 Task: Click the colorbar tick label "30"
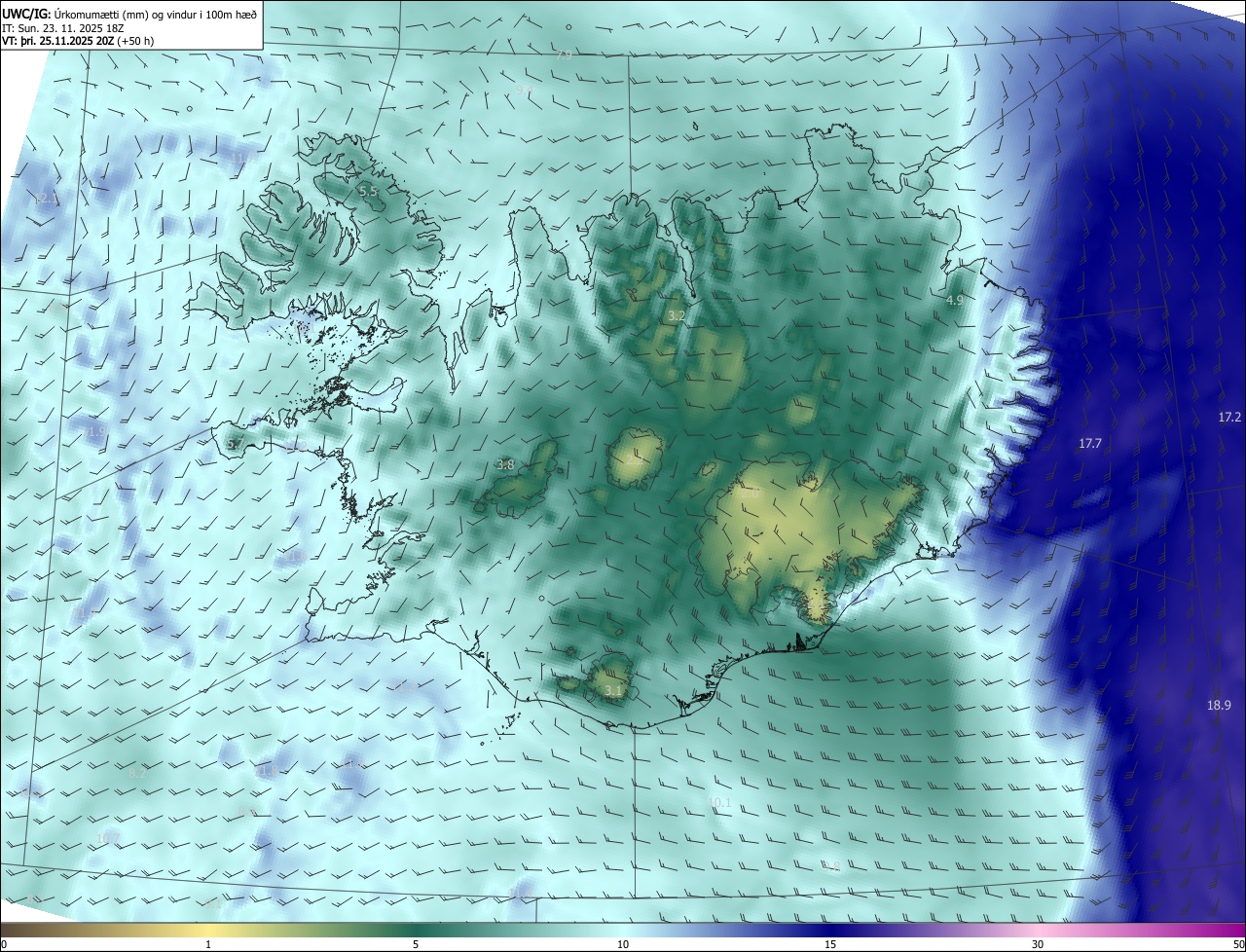[x=1038, y=944]
